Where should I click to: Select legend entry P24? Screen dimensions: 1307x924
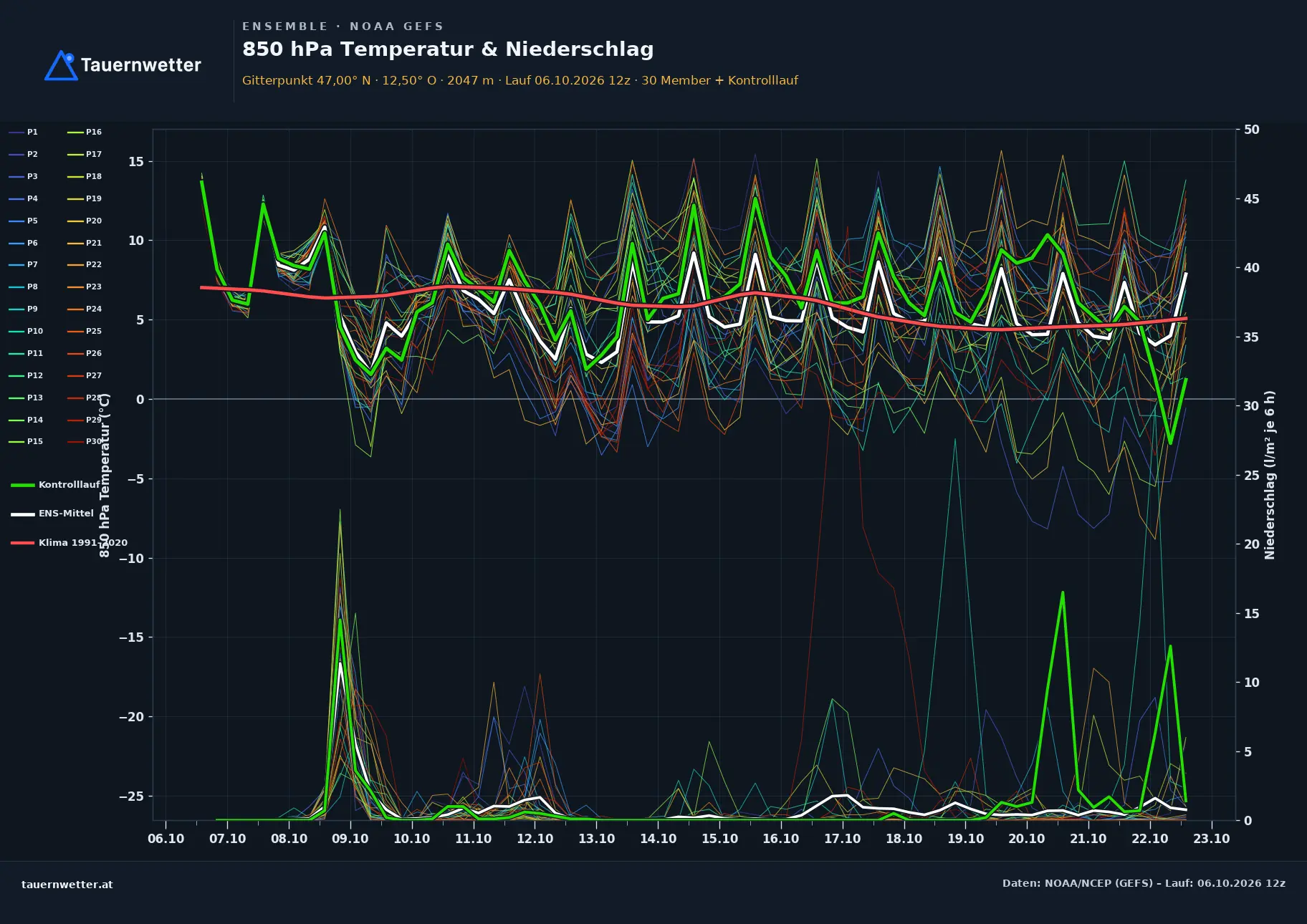coord(85,309)
